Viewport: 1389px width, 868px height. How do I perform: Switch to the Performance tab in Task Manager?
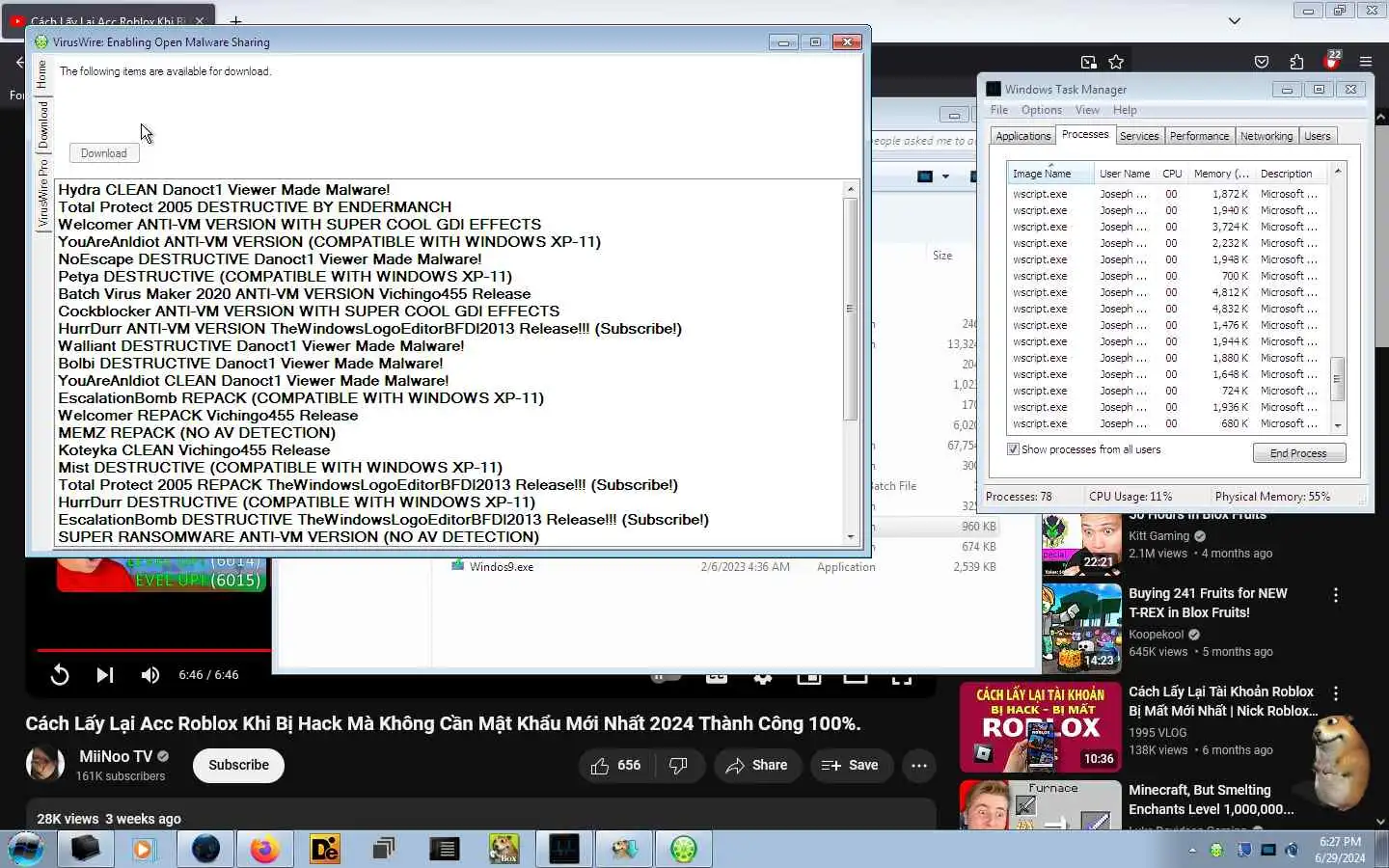(1200, 136)
